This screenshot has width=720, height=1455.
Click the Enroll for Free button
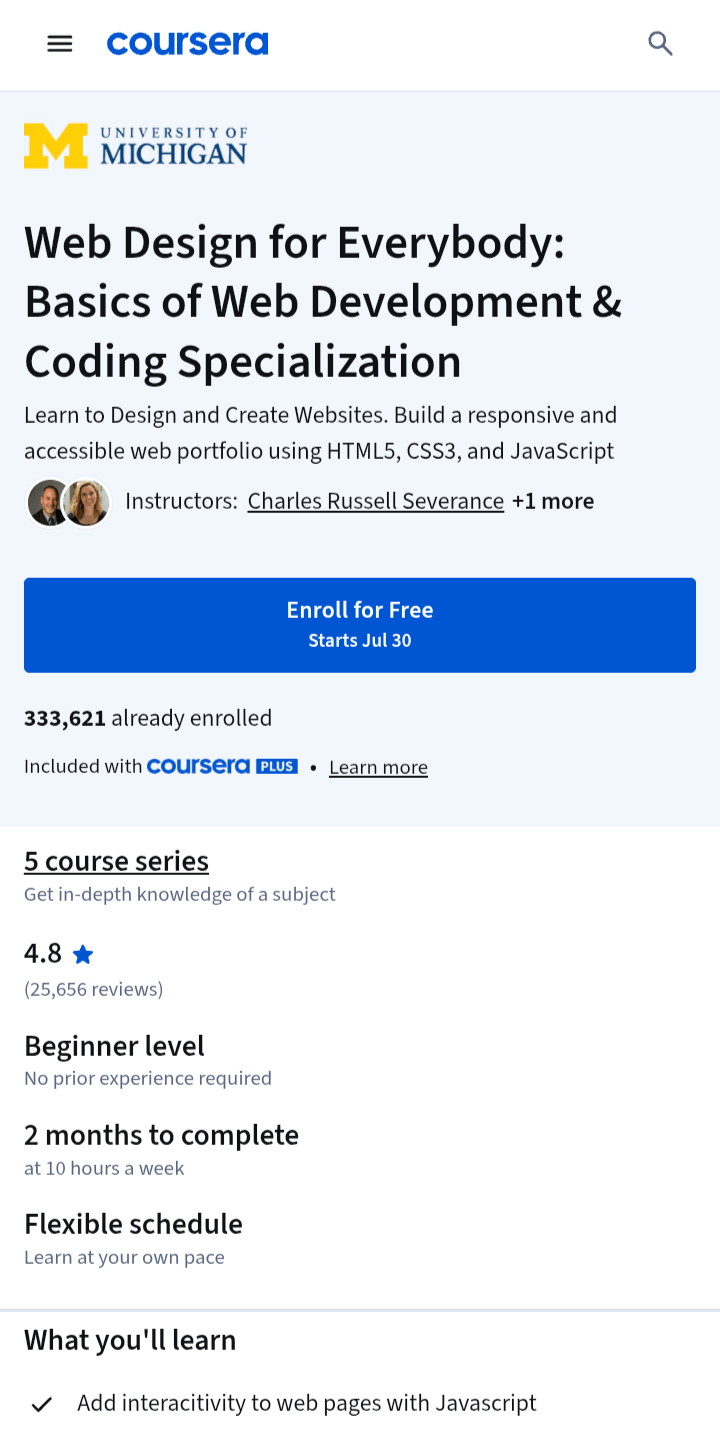pos(360,625)
